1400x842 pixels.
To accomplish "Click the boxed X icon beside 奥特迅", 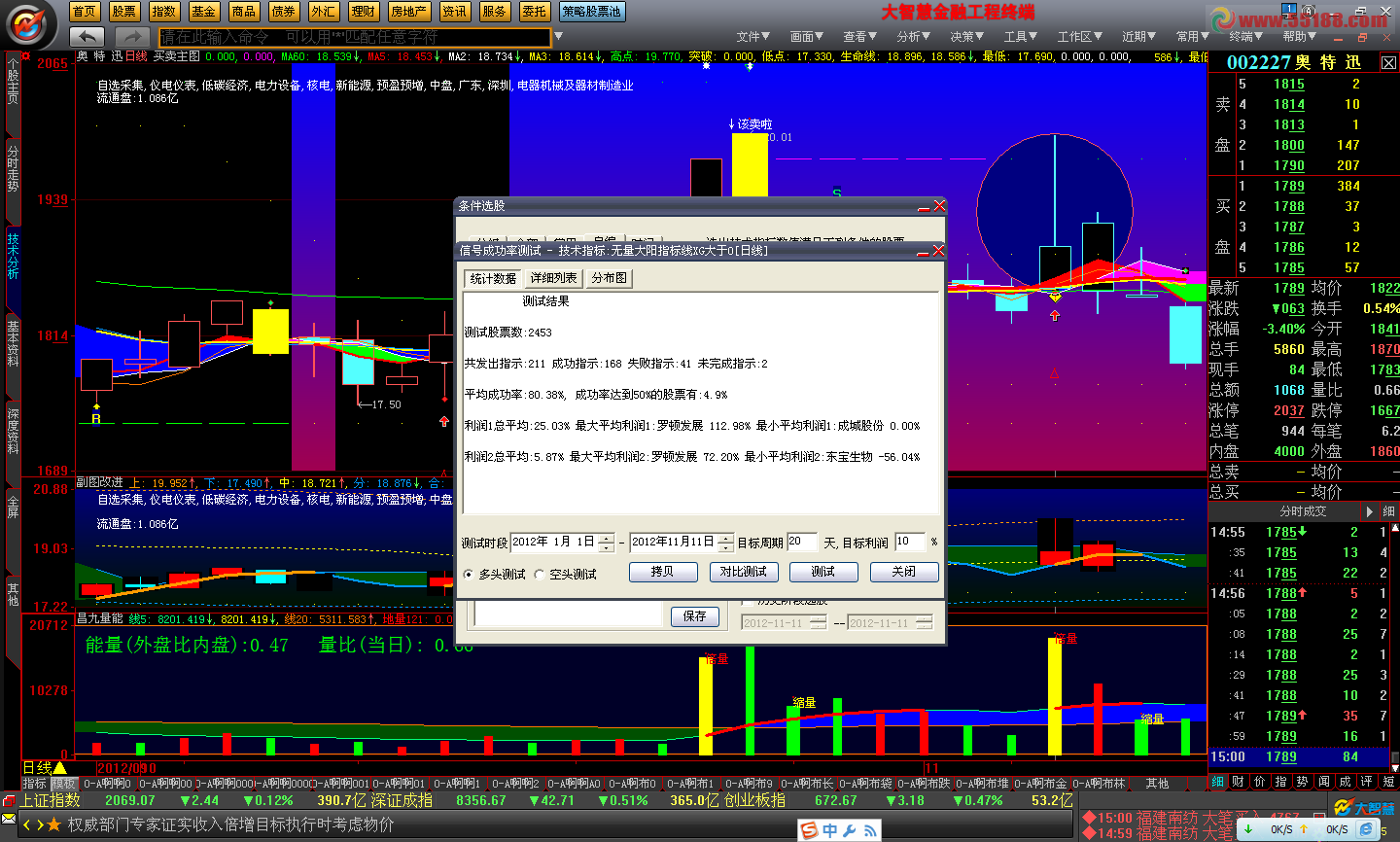I will [x=1388, y=63].
